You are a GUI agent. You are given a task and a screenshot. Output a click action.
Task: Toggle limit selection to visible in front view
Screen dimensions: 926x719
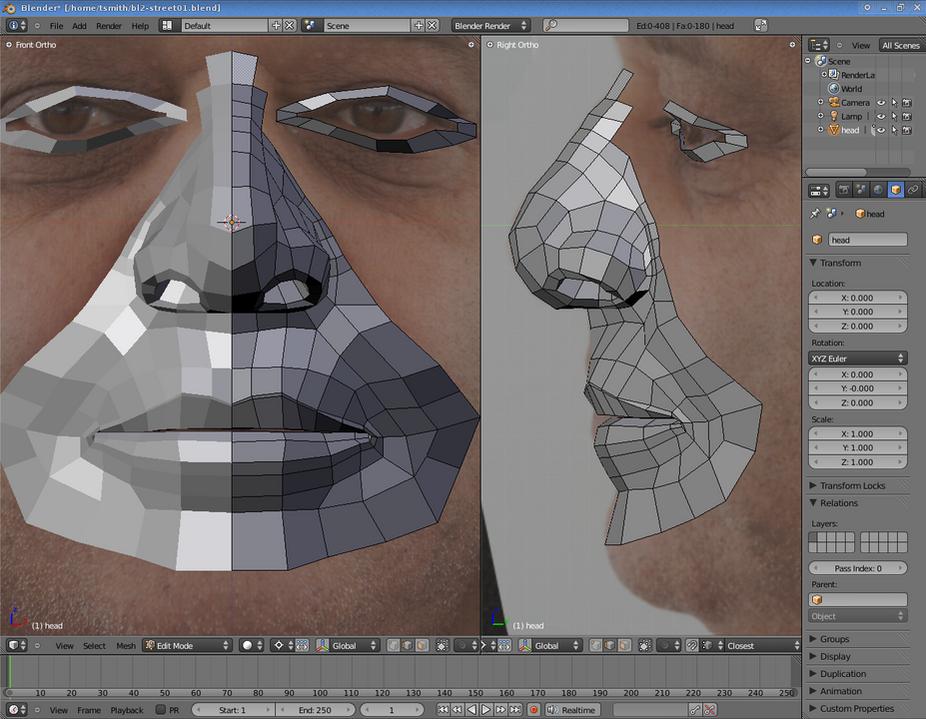point(442,645)
